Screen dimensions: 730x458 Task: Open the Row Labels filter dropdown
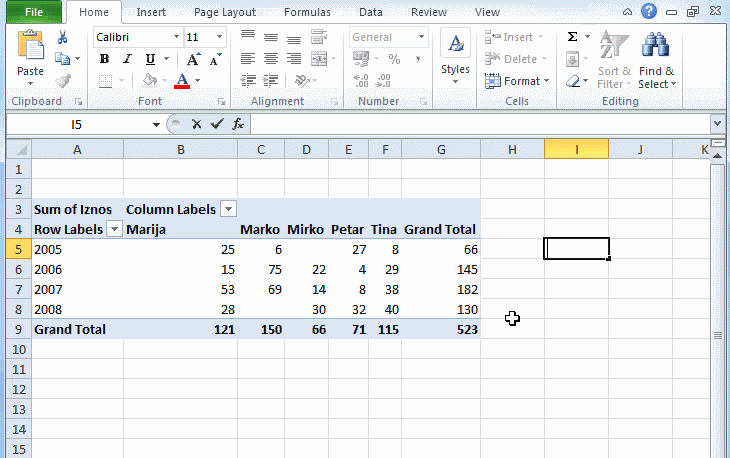click(x=114, y=229)
